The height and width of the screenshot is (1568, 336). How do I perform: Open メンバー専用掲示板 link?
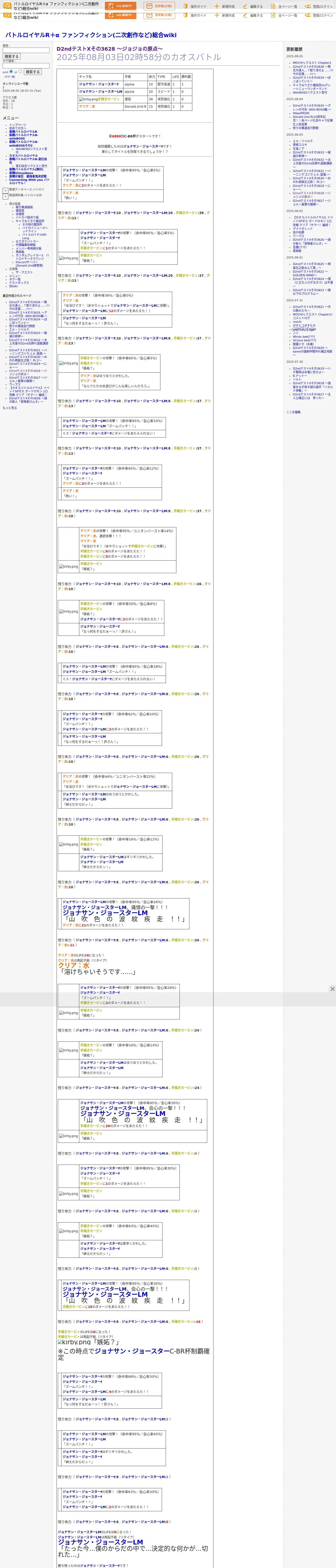29,248
